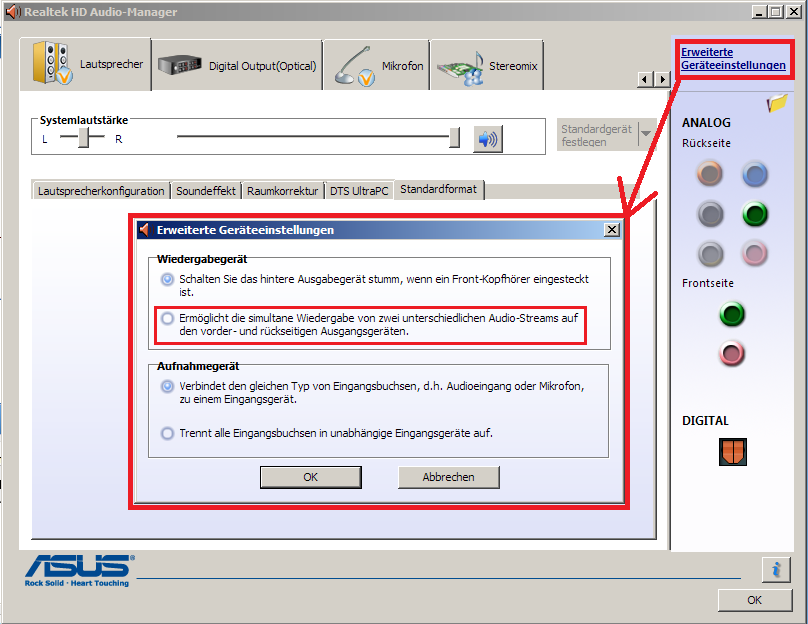Click the DIGITAL heading text
Viewport: 808px width, 624px height.
tap(705, 421)
